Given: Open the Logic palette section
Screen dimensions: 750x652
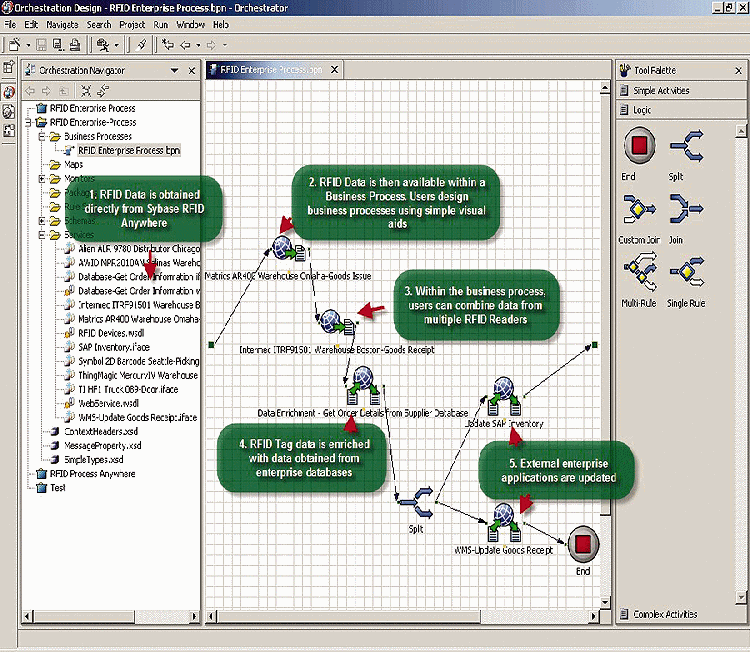Looking at the screenshot, I should (x=681, y=110).
